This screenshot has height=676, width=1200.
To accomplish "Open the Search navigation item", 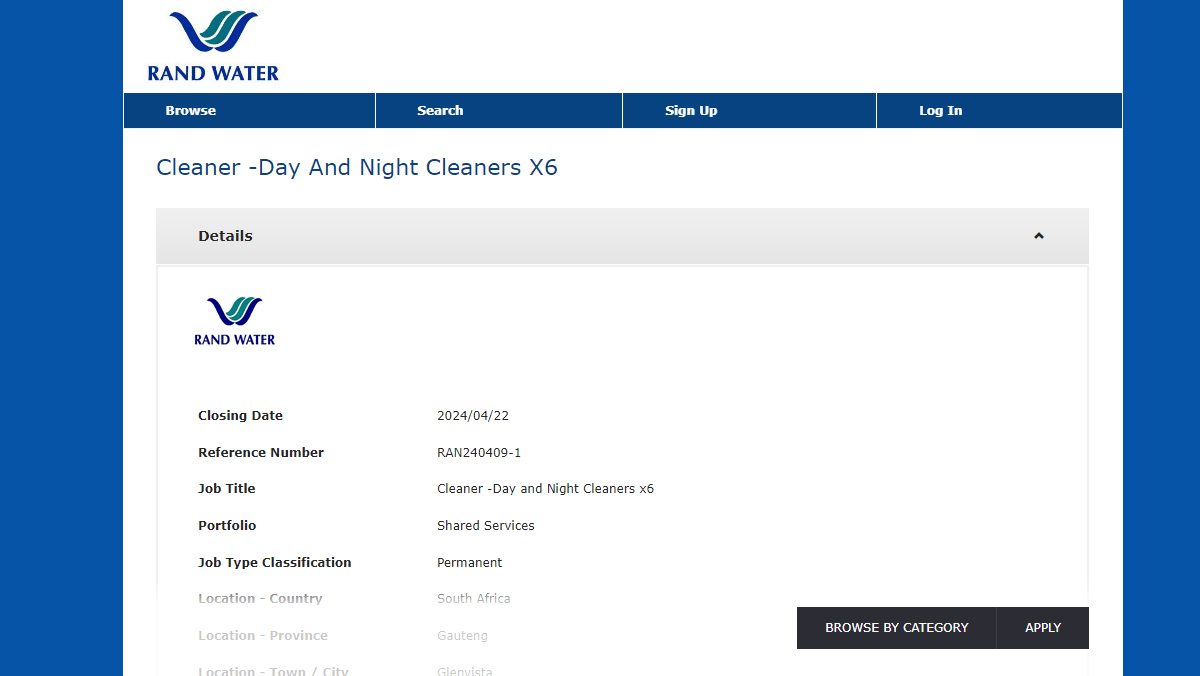I will click(x=440, y=110).
